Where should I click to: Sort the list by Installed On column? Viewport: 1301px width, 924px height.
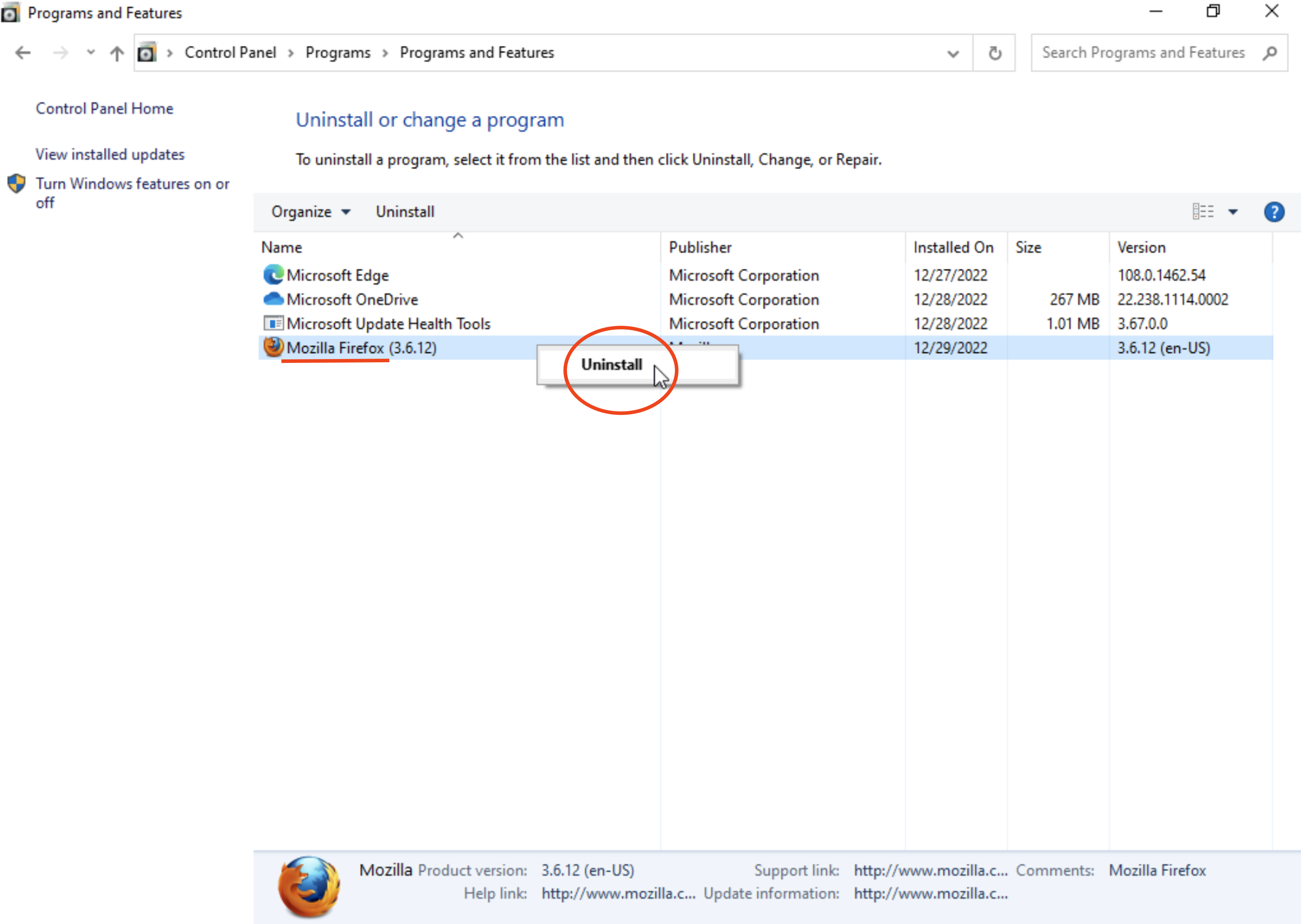(x=953, y=248)
